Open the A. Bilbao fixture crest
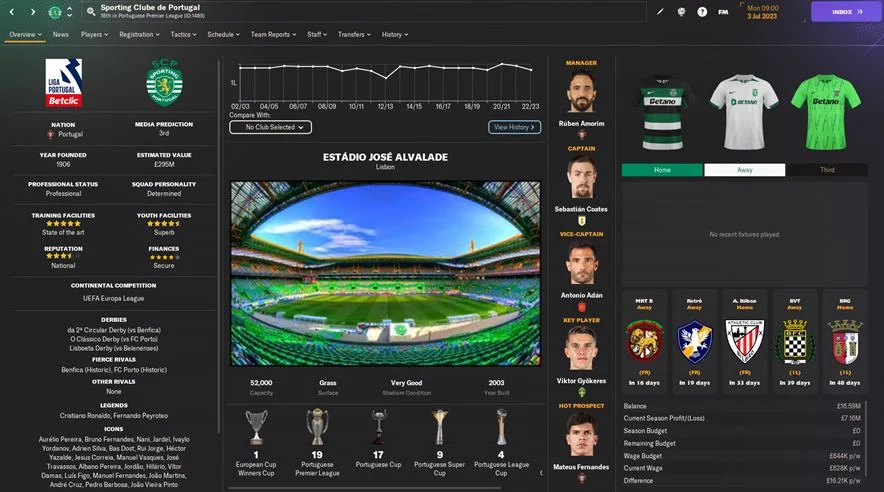The image size is (884, 492). pos(745,340)
